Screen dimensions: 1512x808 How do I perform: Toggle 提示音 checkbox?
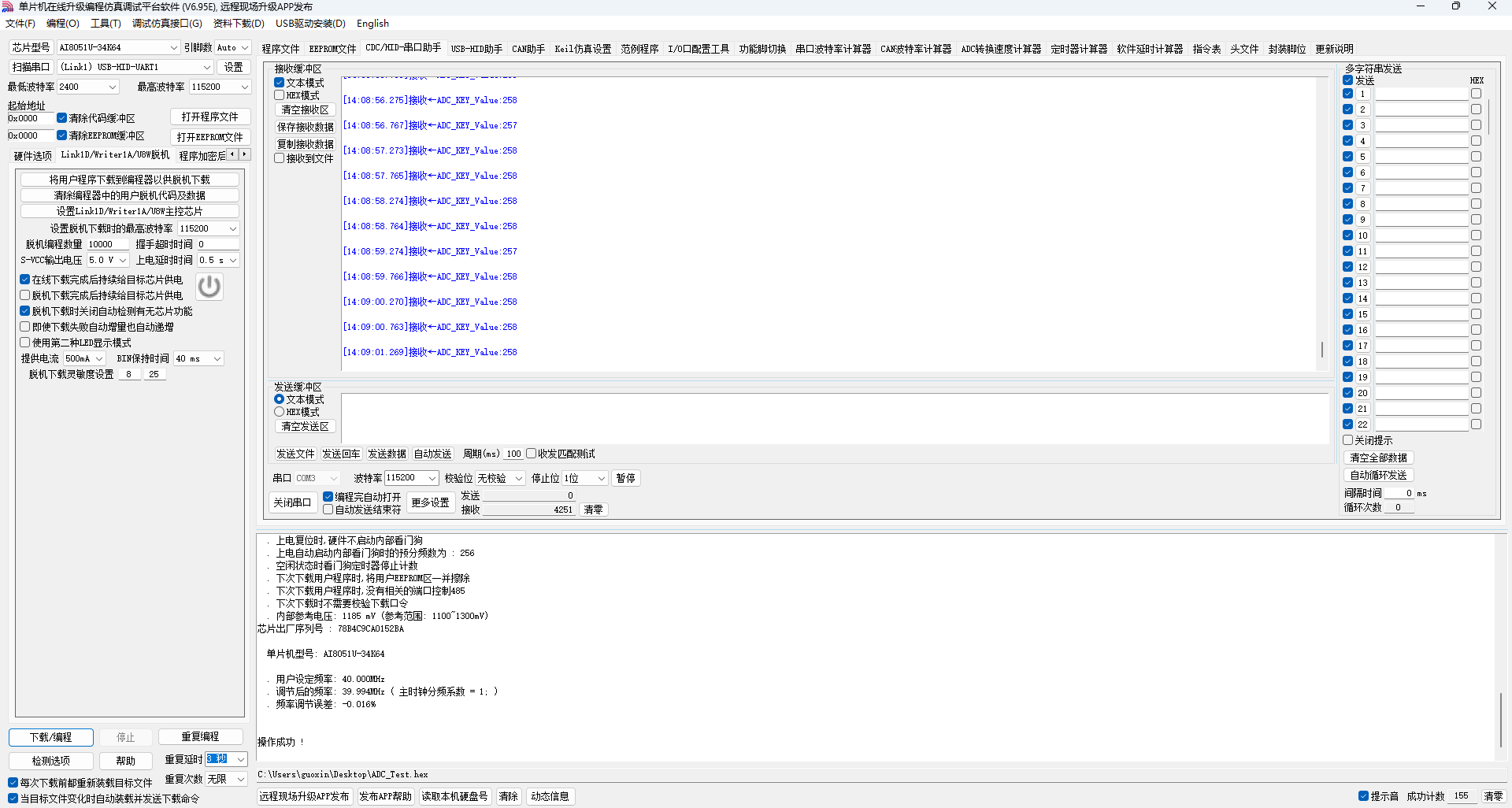[1363, 796]
